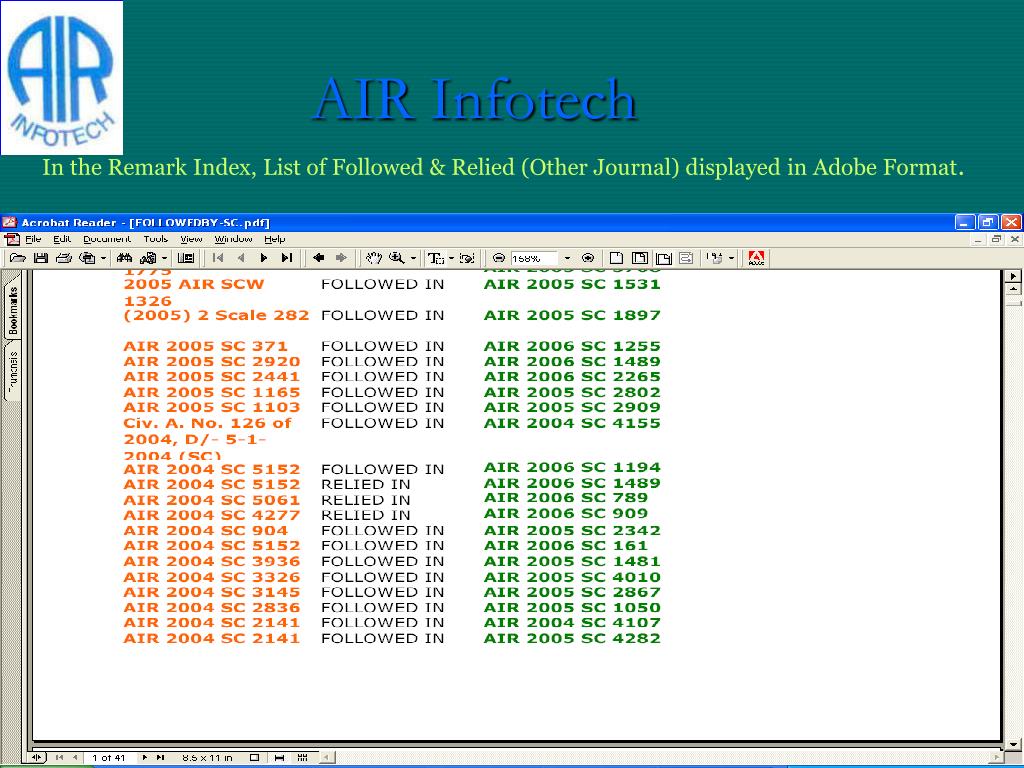Open the zoom percentage dropdown arrow

[568, 258]
